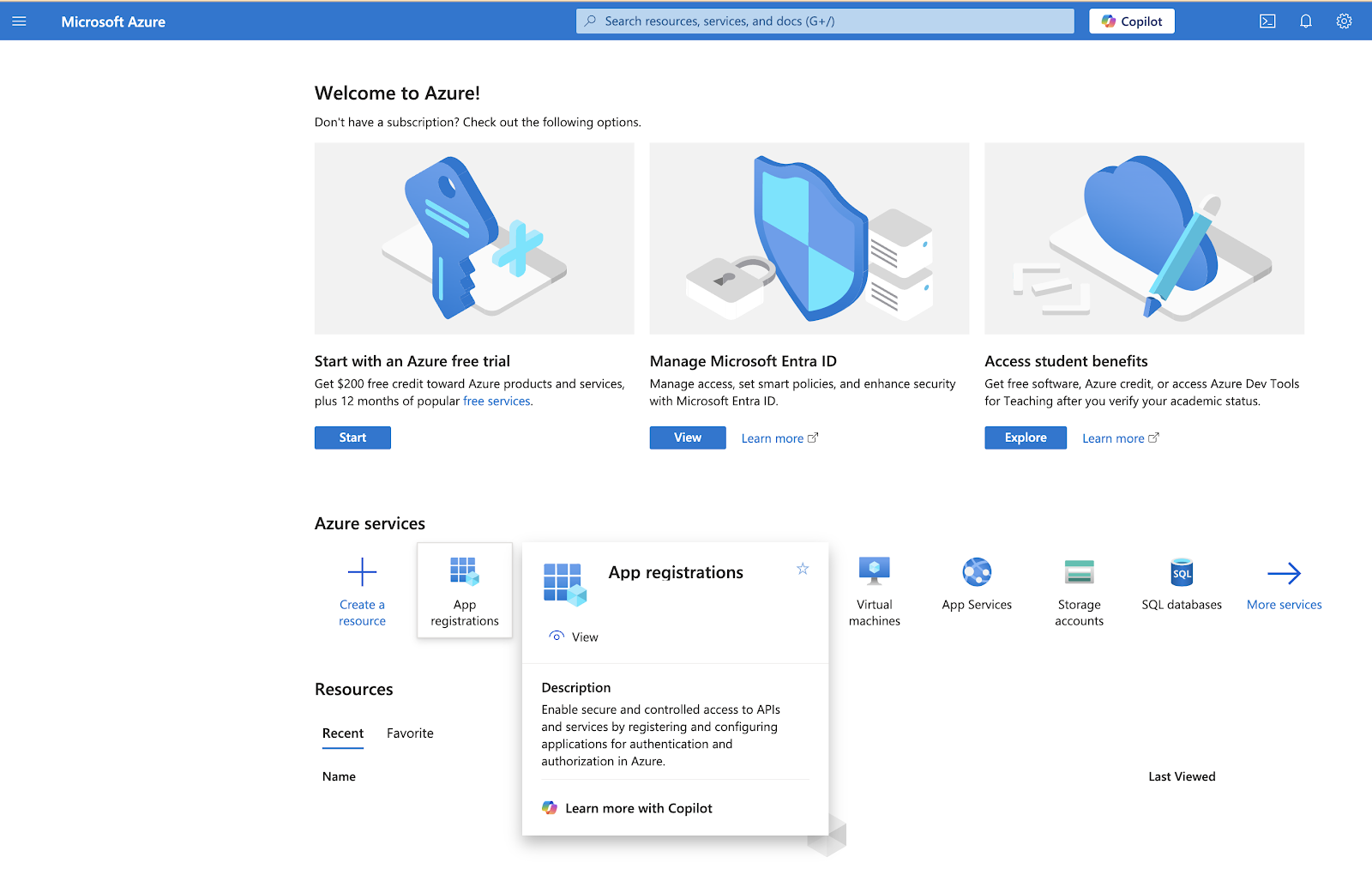Open Learn more beside the Explore button

[1120, 438]
